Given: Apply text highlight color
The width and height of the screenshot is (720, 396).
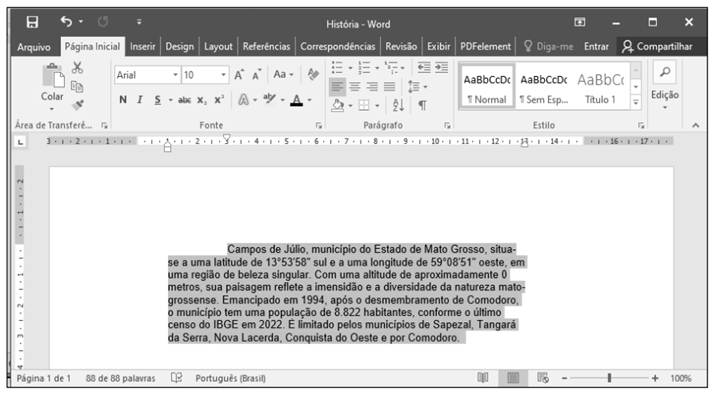Looking at the screenshot, I should [269, 99].
